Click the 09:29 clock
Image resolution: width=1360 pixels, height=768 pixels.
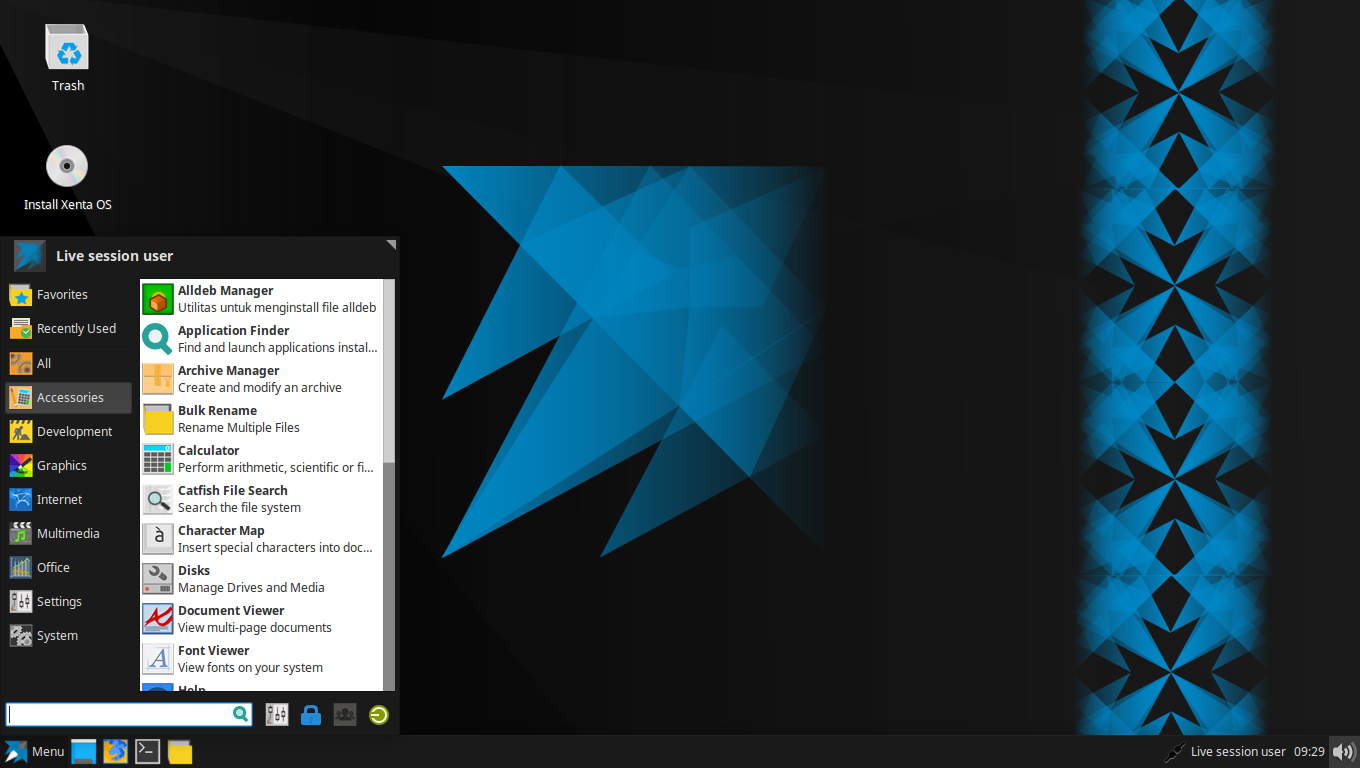(1309, 752)
